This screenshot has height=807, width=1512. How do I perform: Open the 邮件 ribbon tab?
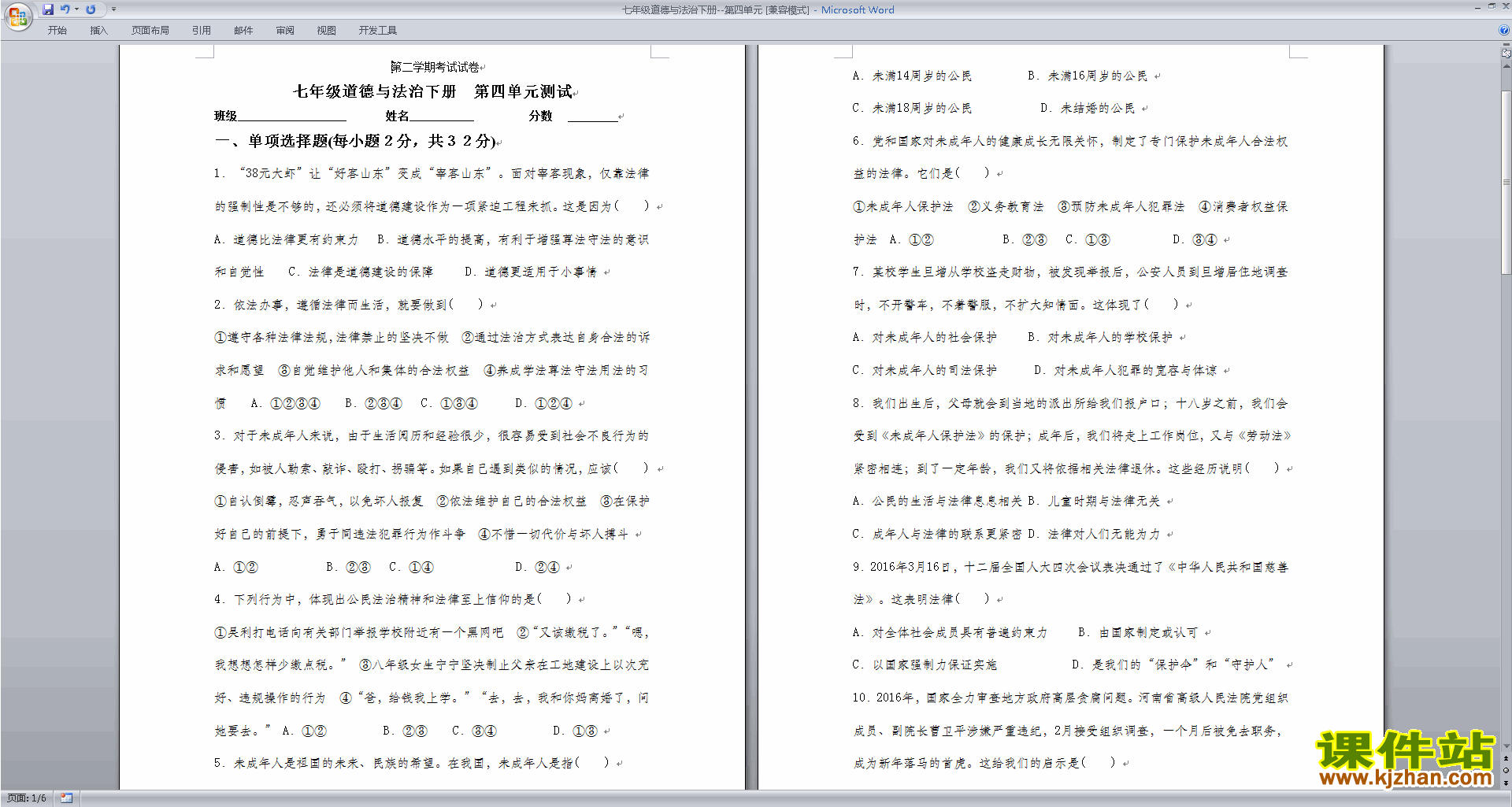[x=243, y=31]
